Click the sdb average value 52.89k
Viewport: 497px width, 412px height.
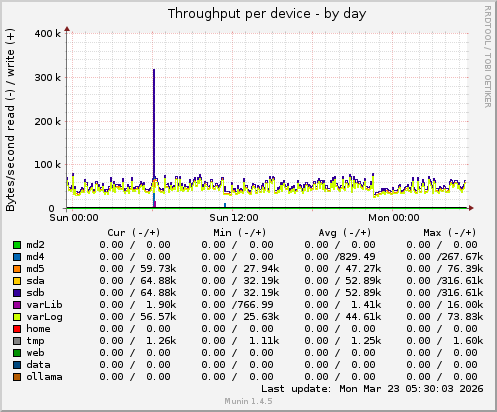(363, 293)
